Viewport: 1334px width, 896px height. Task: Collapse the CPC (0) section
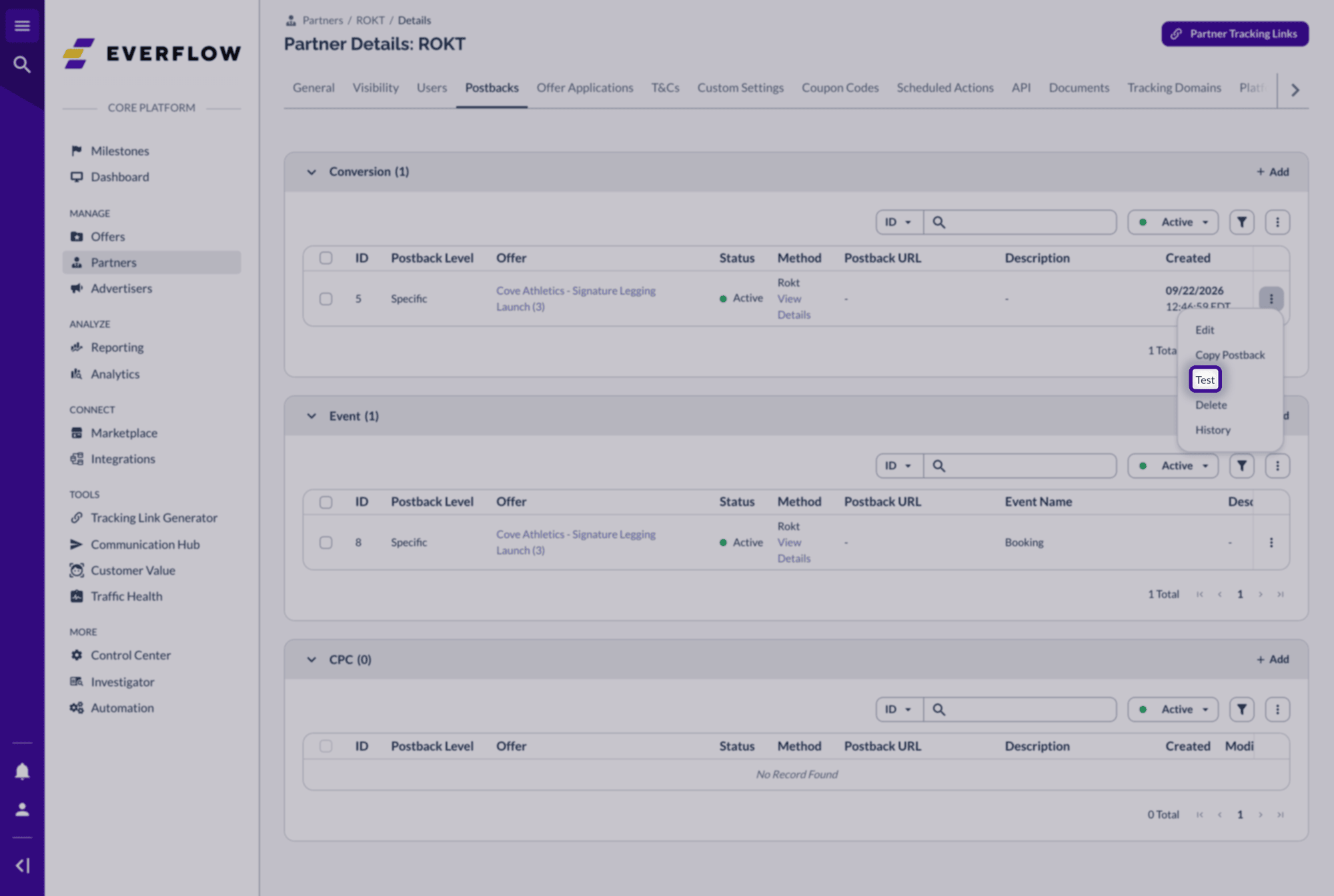(311, 659)
